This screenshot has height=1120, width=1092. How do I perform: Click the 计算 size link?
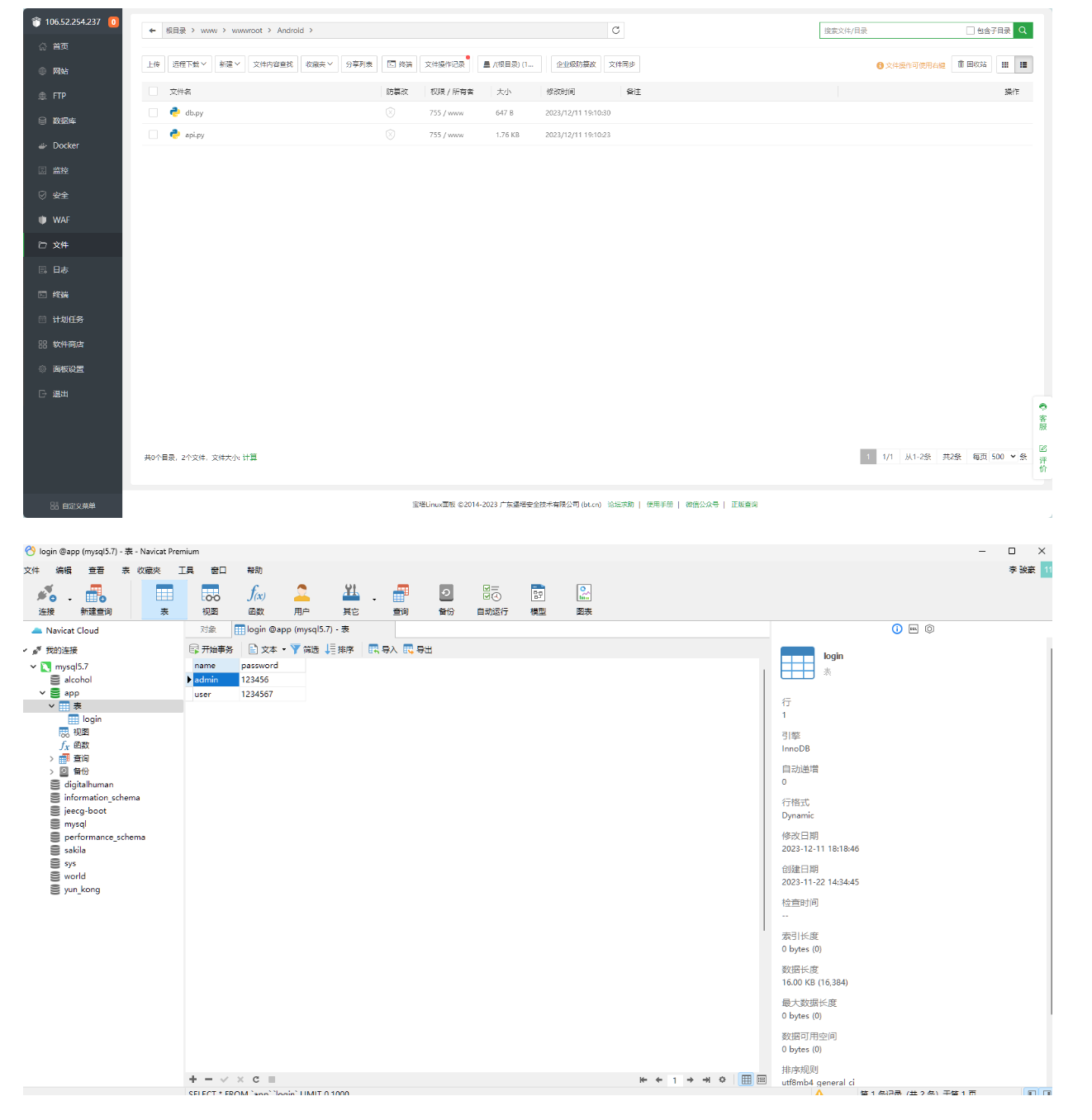tap(249, 458)
